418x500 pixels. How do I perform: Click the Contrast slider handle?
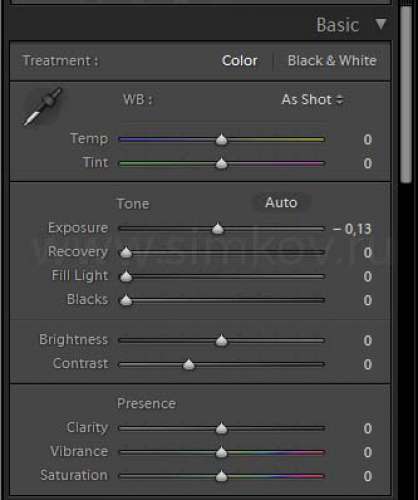pyautogui.click(x=189, y=364)
